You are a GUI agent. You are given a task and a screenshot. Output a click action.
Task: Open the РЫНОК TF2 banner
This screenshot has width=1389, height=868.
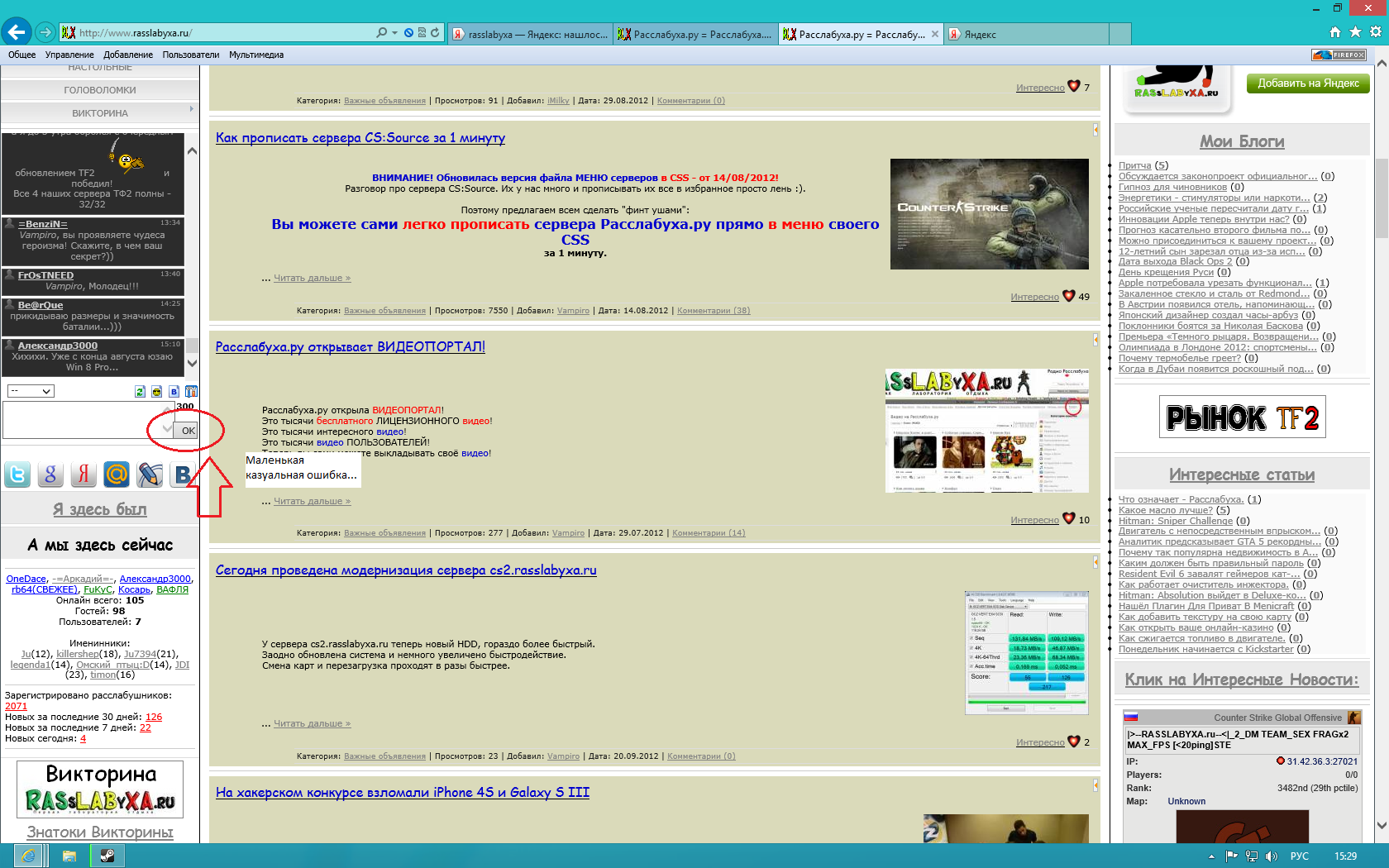1243,417
